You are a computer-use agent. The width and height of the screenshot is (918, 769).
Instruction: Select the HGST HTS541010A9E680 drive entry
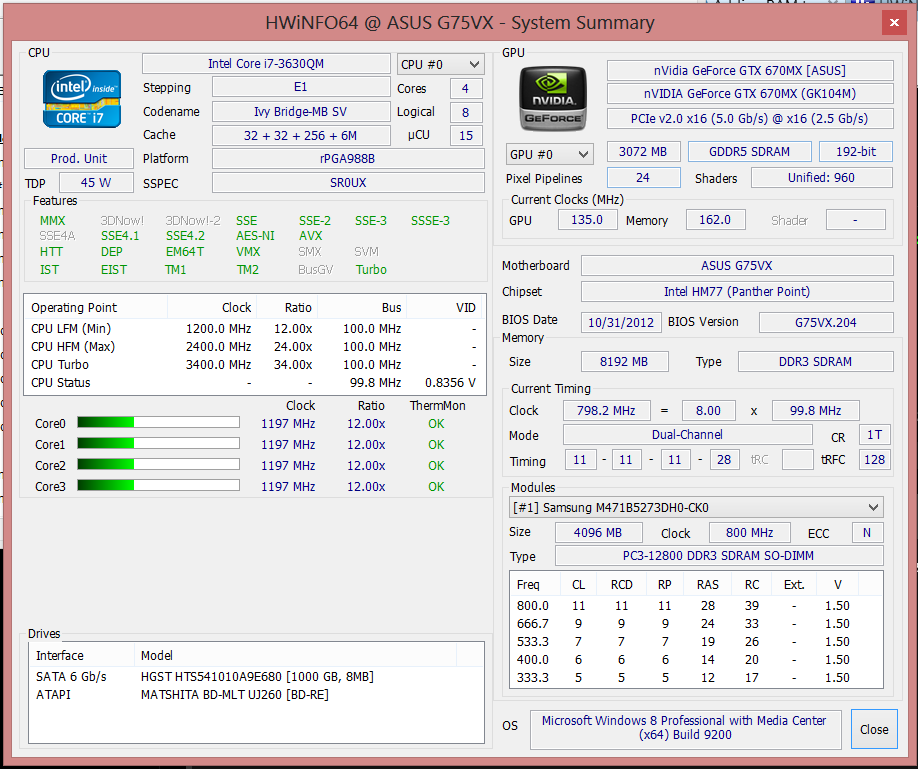coord(256,677)
